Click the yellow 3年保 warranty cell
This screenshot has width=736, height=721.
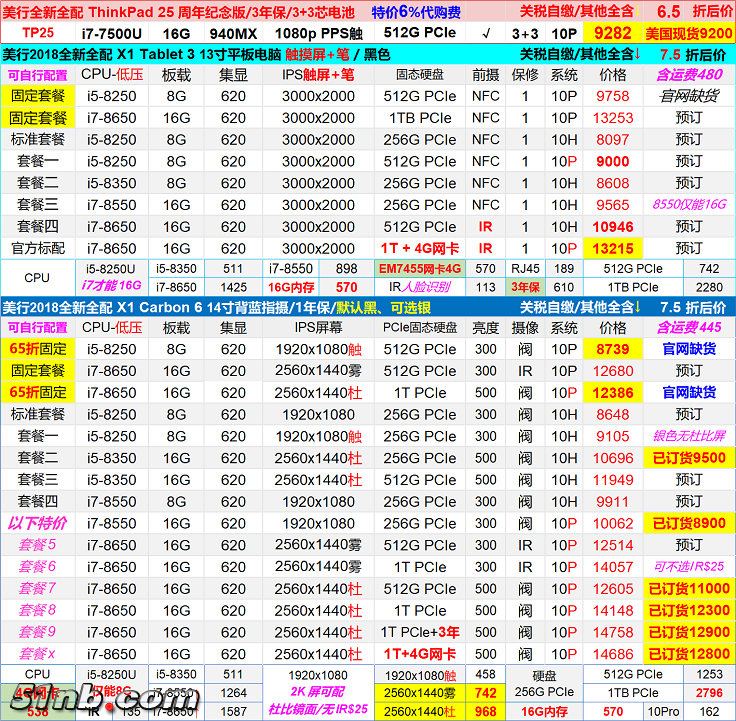point(526,287)
